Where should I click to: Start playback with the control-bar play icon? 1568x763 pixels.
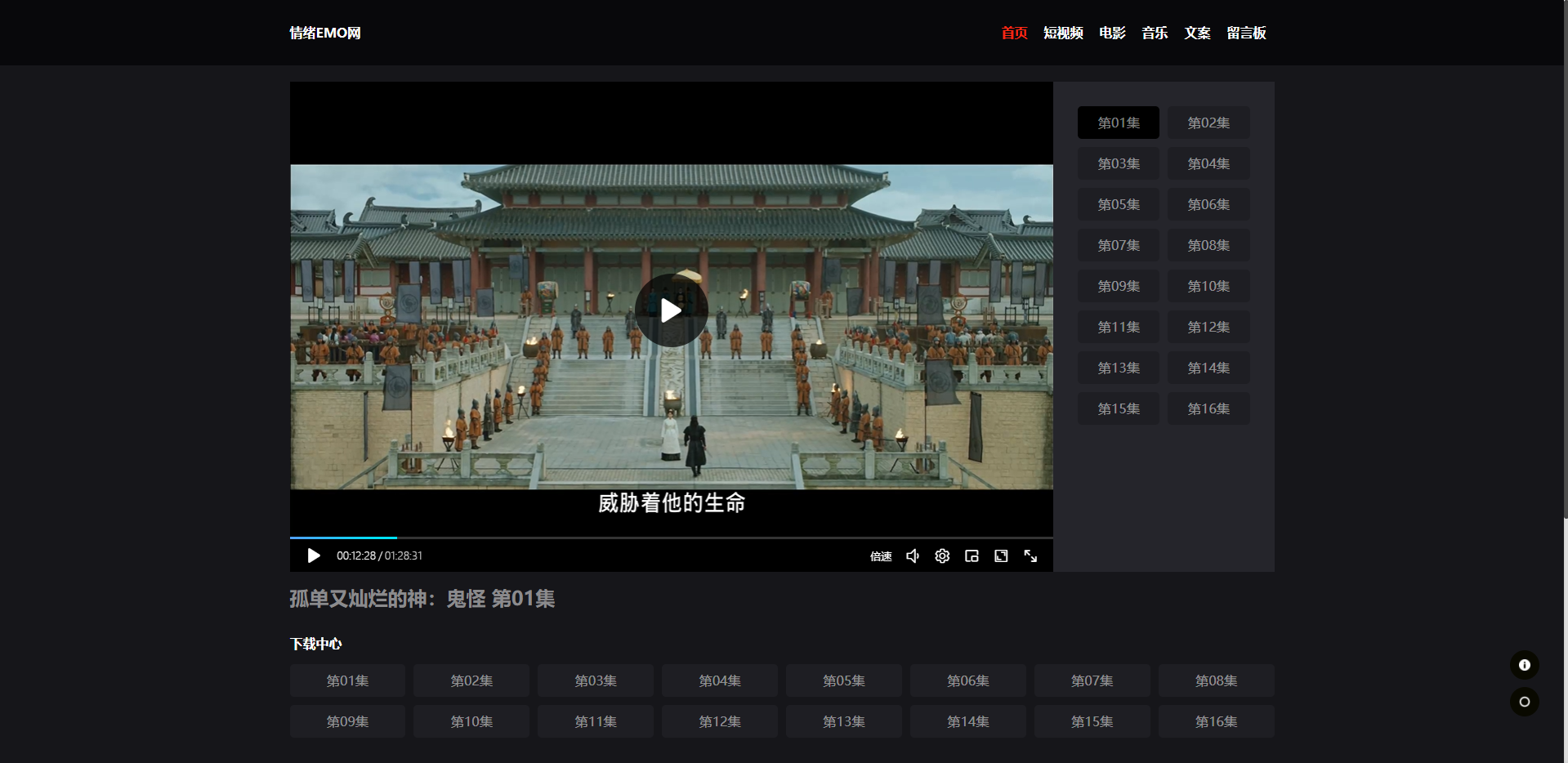click(313, 556)
